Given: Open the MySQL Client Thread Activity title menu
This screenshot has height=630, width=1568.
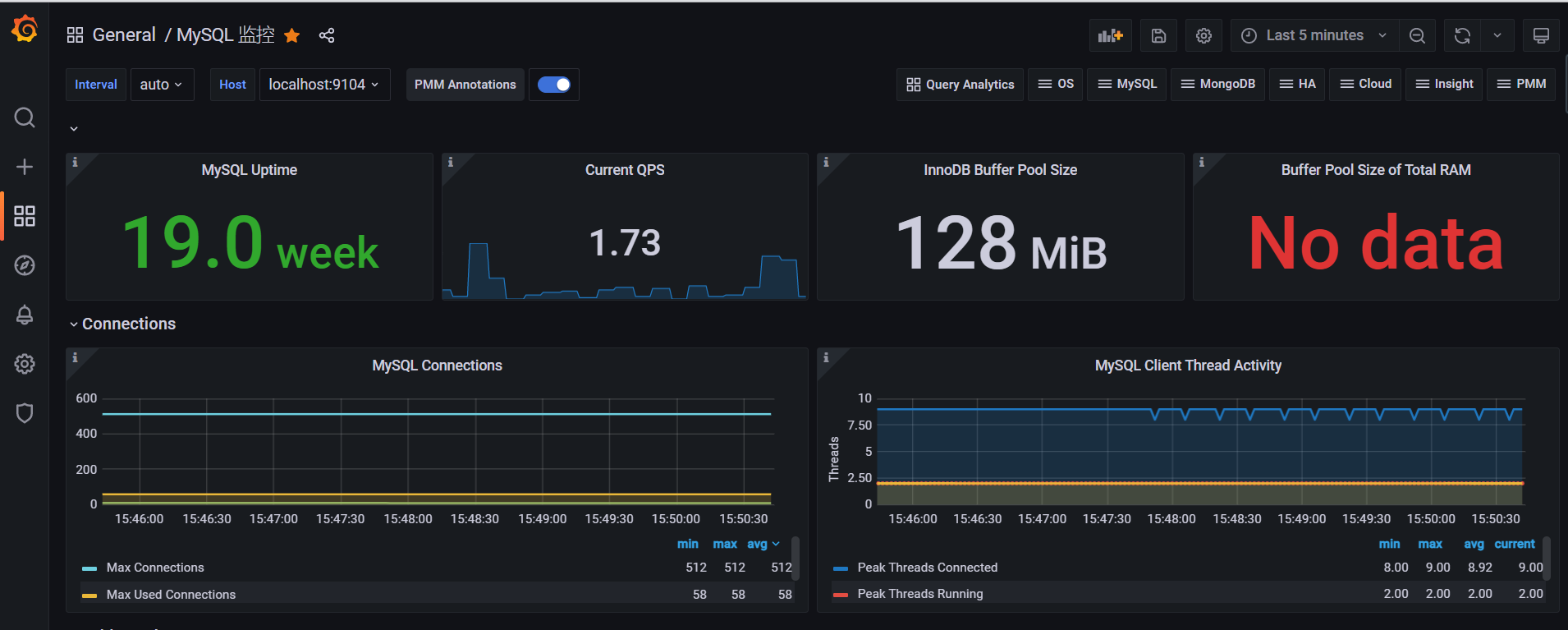Looking at the screenshot, I should (x=1188, y=366).
